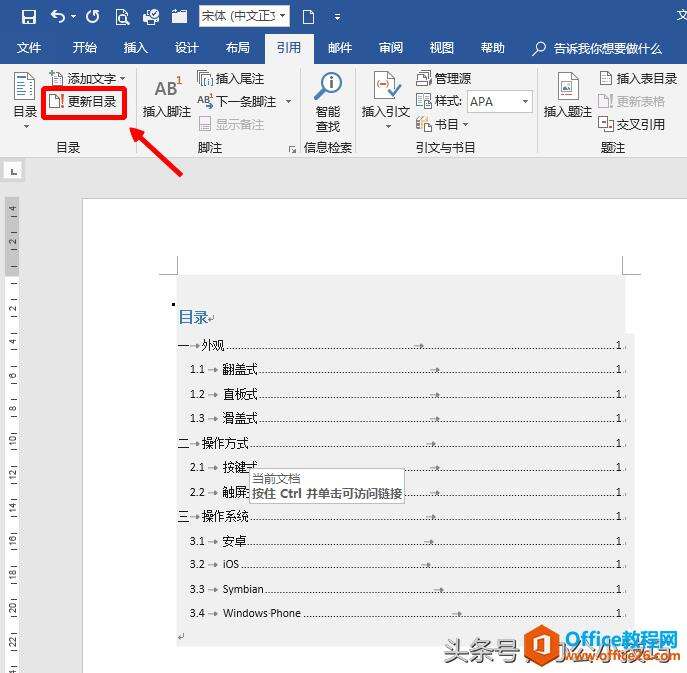This screenshot has height=673, width=687.
Task: Open the 脚注 dialog launcher
Action: [x=292, y=149]
